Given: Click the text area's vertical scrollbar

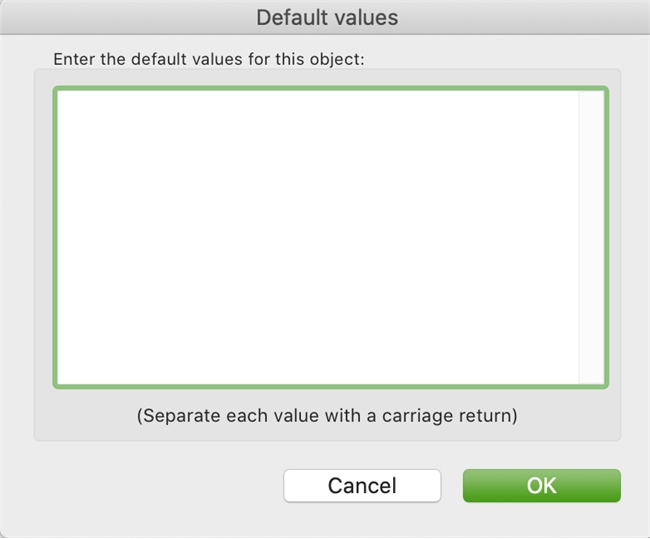Looking at the screenshot, I should point(591,237).
